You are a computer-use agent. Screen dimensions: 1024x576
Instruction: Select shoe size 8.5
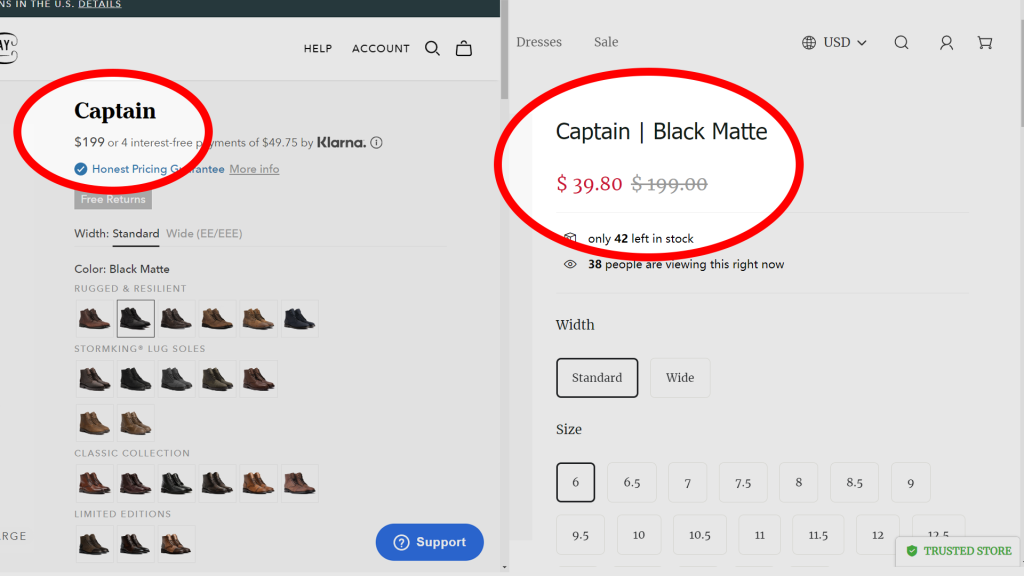pyautogui.click(x=854, y=483)
